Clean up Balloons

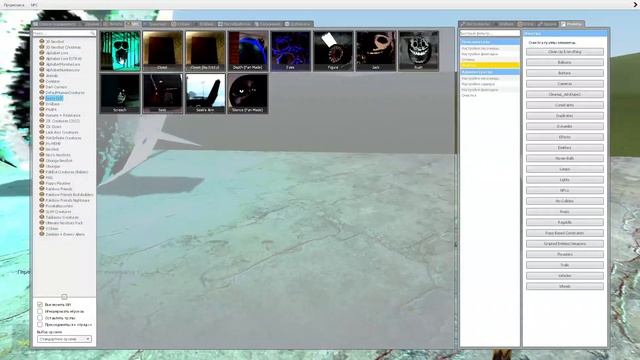(564, 62)
